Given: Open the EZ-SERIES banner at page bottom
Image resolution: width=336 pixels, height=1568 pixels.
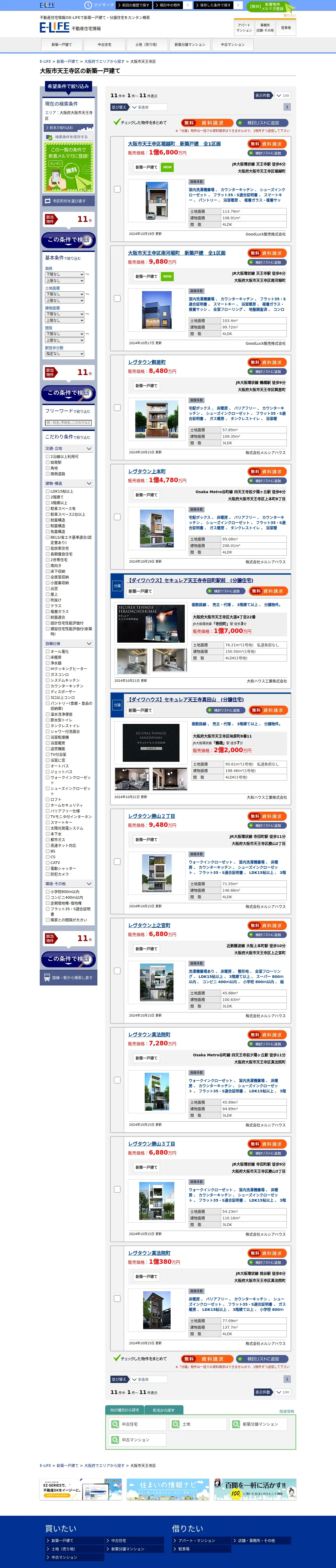Looking at the screenshot, I should (81, 1490).
